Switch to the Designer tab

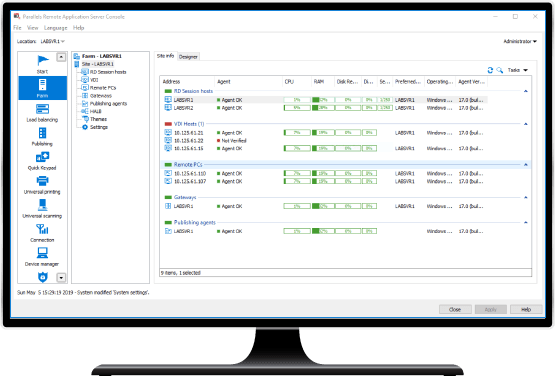click(x=188, y=57)
